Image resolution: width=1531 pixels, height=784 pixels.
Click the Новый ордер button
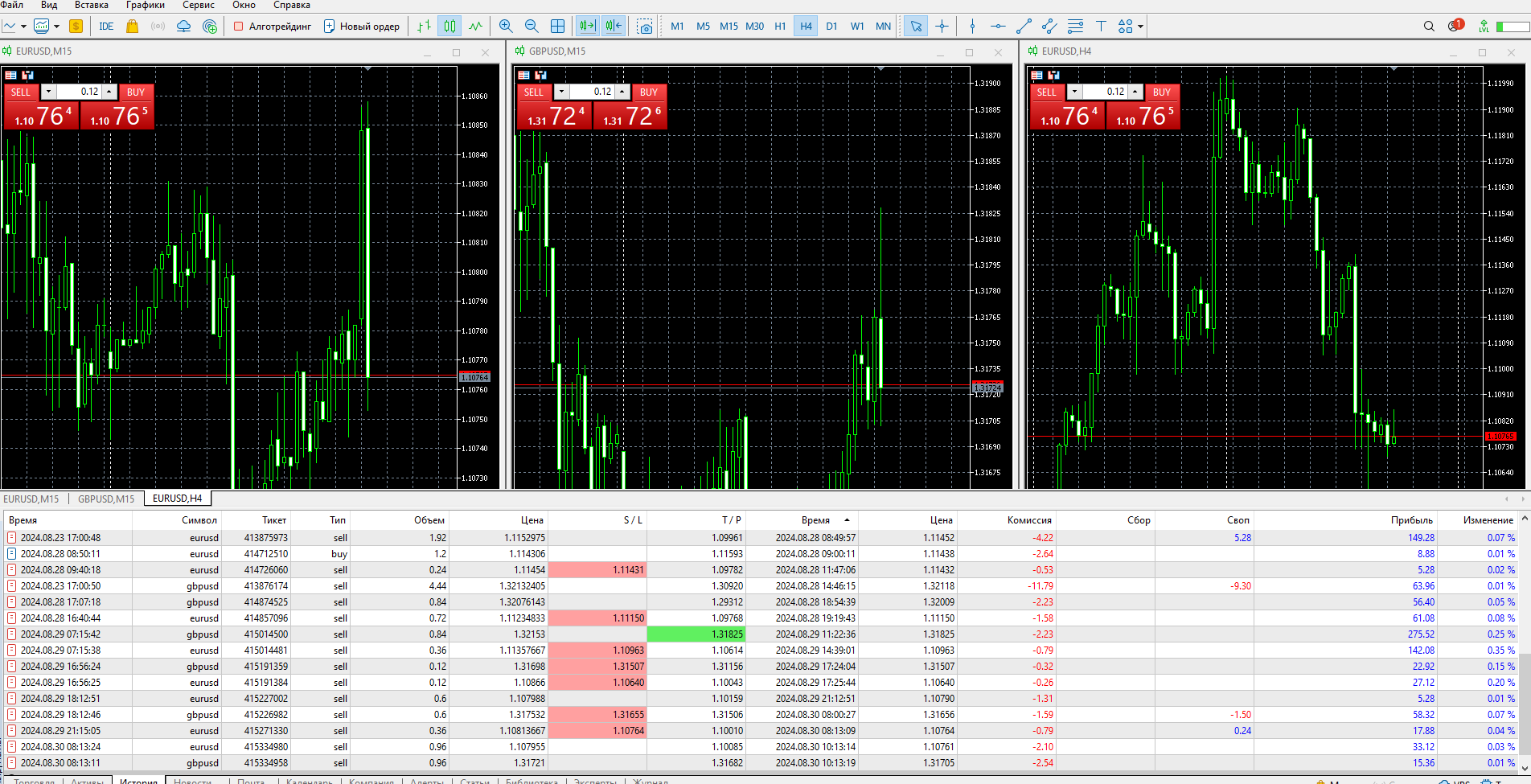click(x=361, y=27)
